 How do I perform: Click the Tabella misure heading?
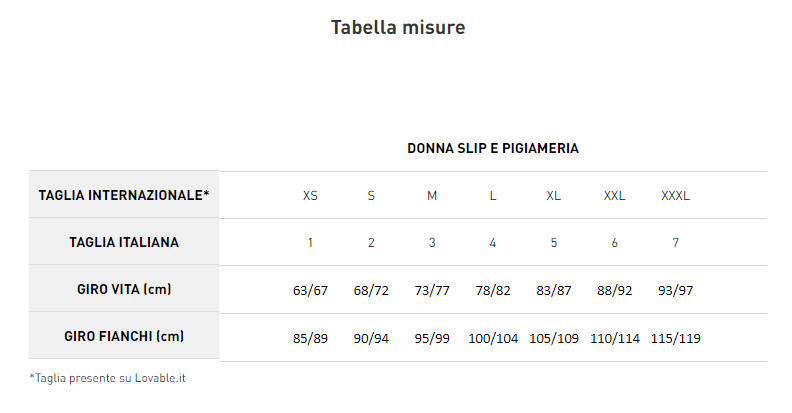click(x=397, y=28)
